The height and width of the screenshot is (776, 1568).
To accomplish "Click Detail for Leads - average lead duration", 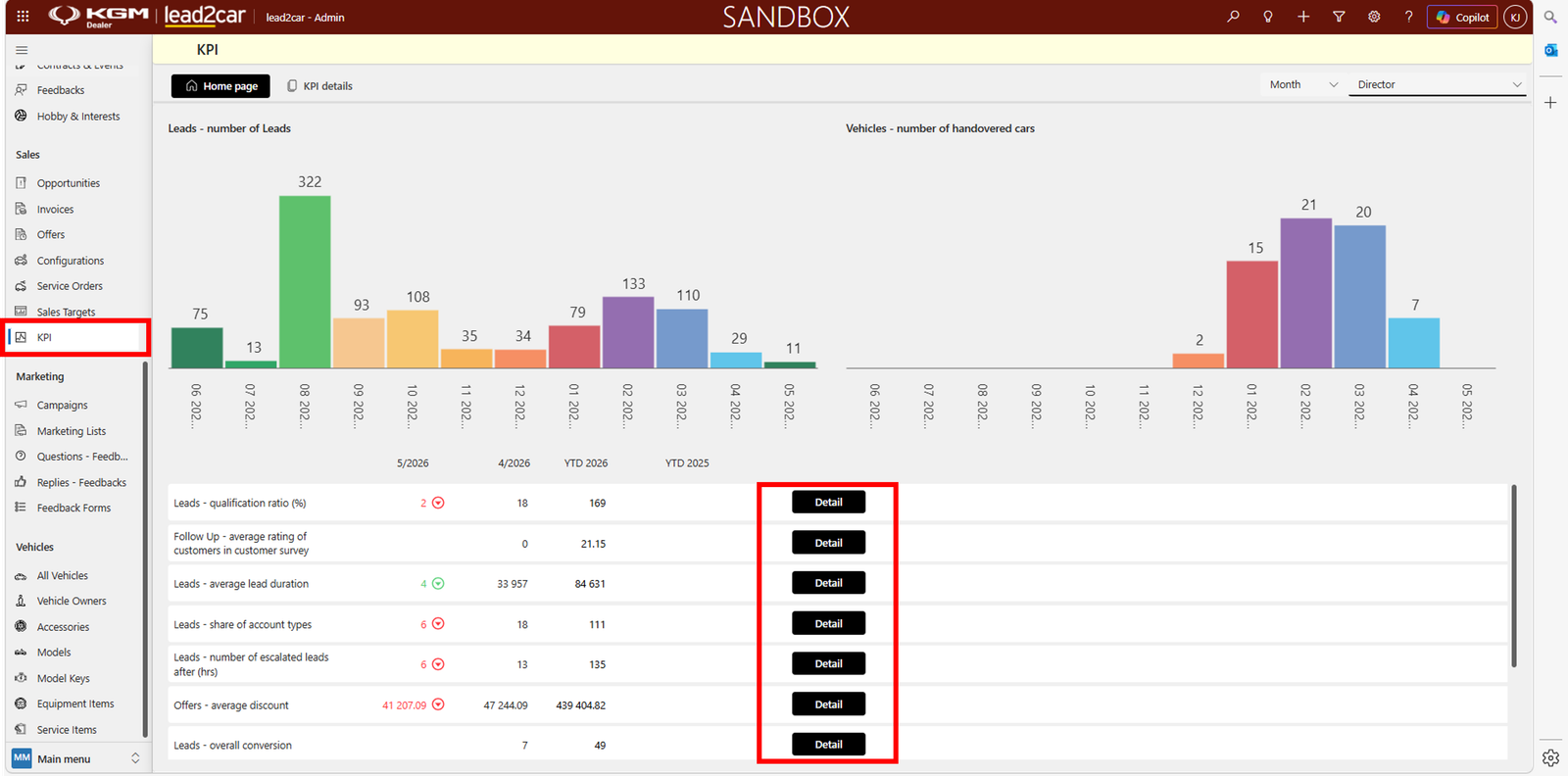I will click(x=828, y=583).
